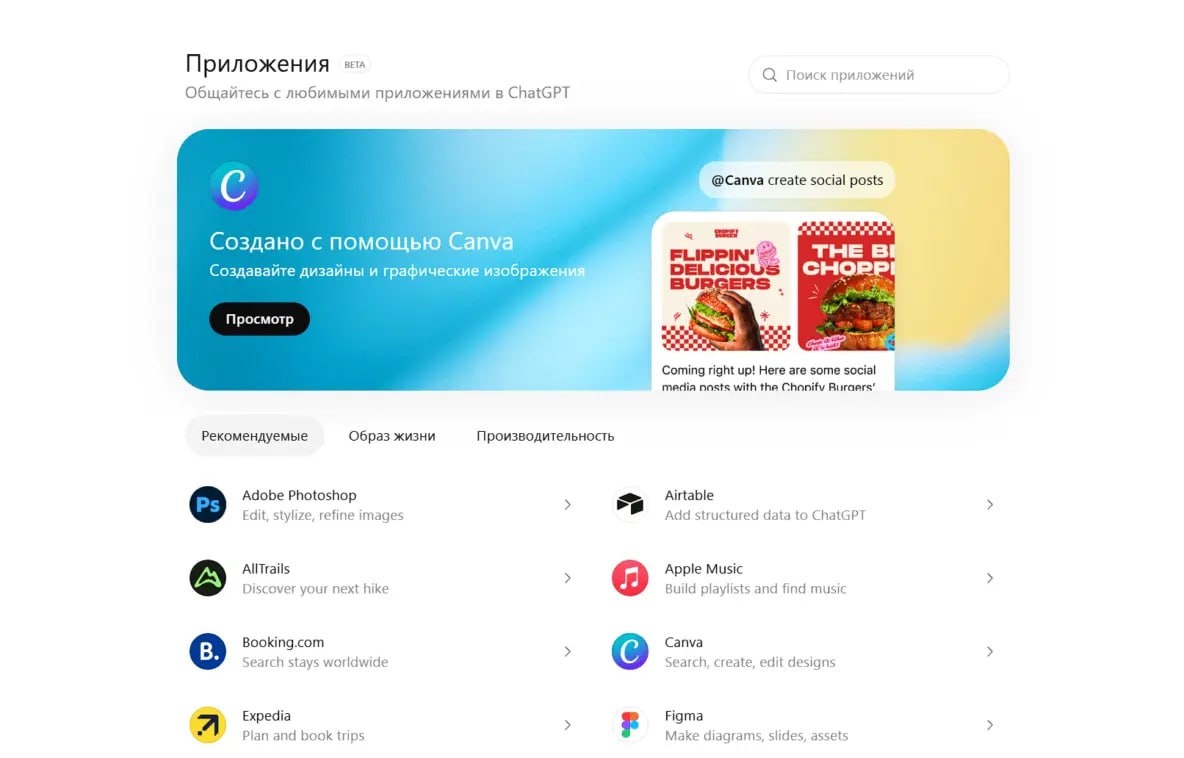Image resolution: width=1184 pixels, height=758 pixels.
Task: Open the burger social posts preview image
Action: [x=778, y=286]
